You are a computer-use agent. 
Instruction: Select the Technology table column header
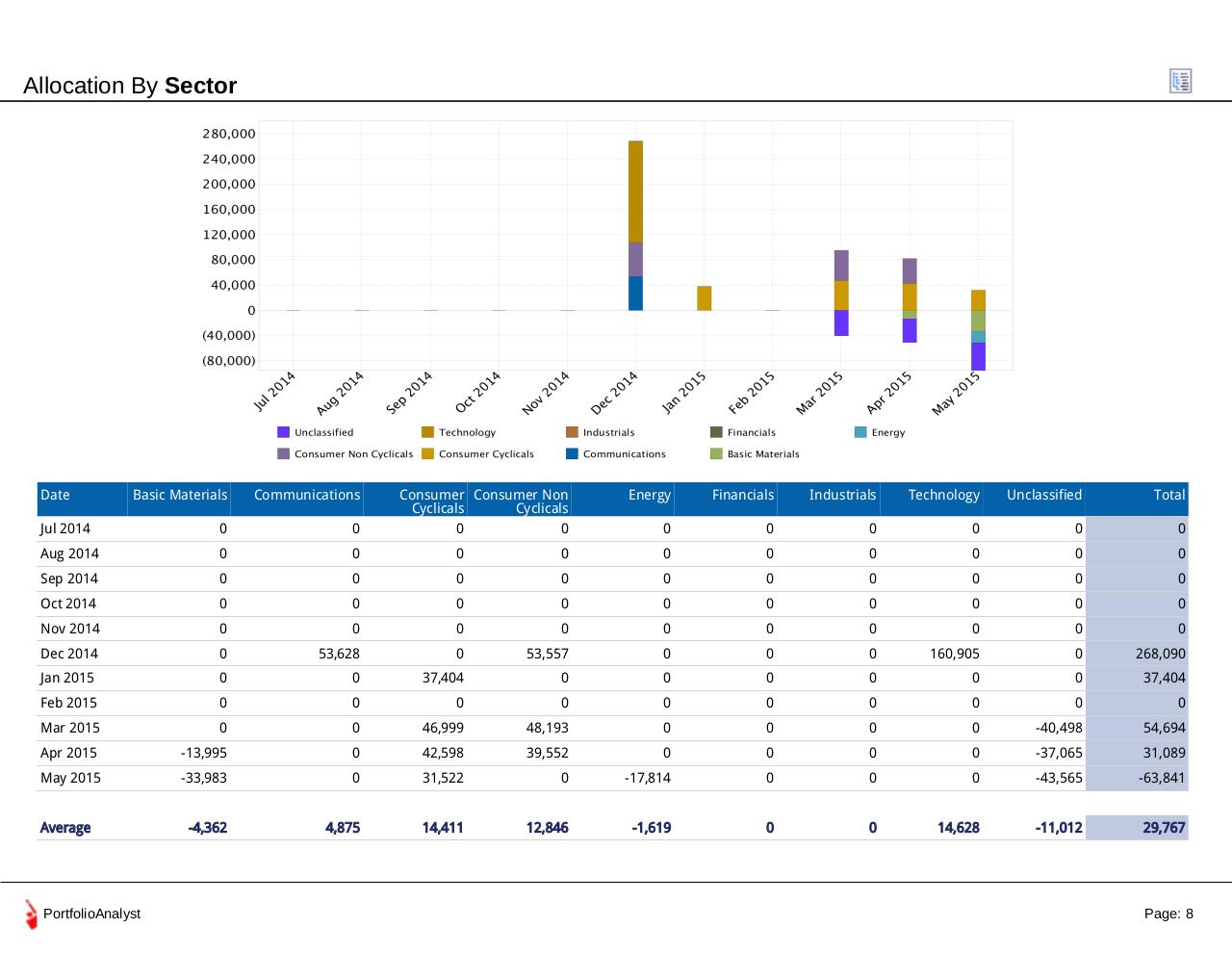coord(933,499)
